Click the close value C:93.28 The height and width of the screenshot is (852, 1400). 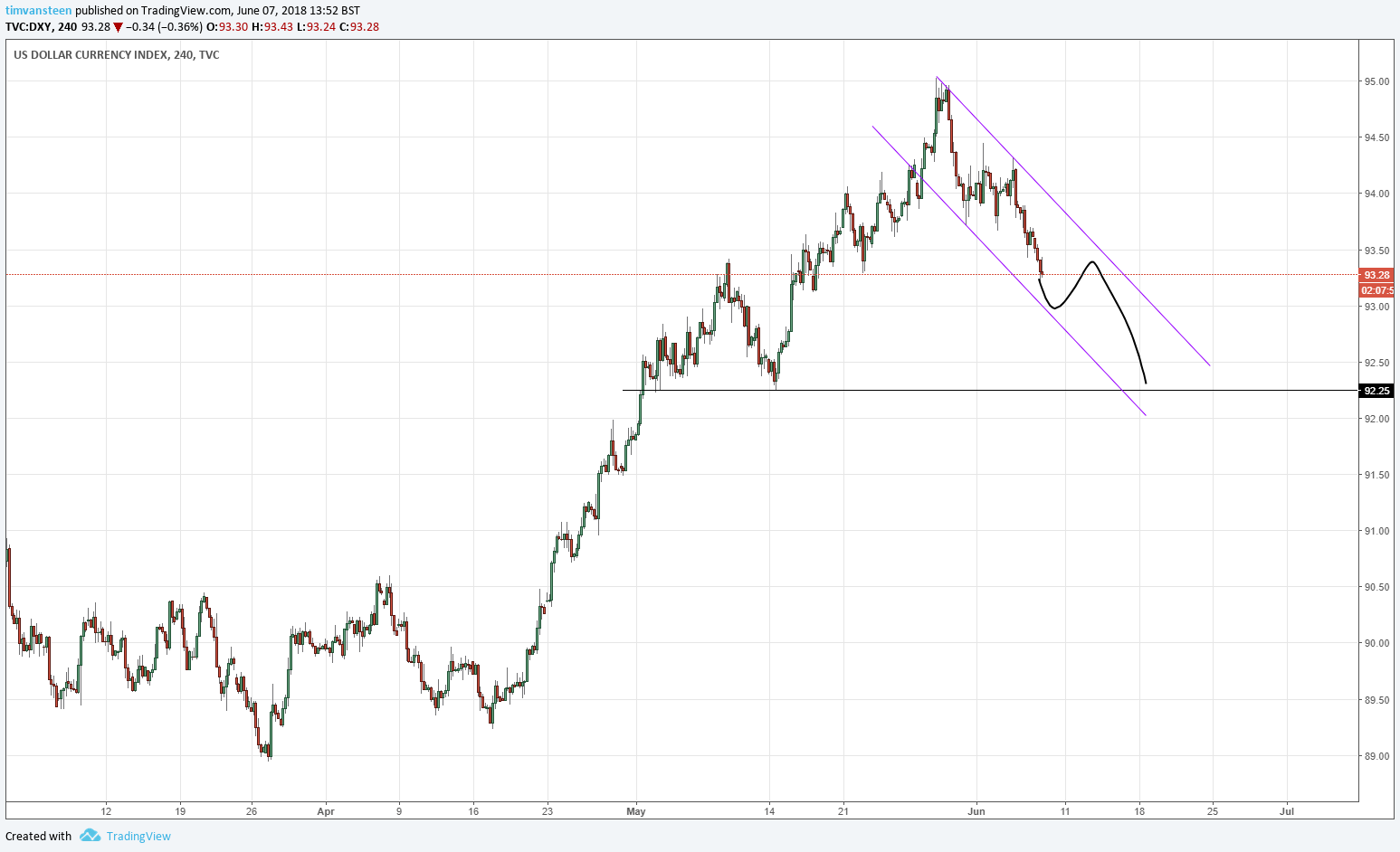pos(359,27)
